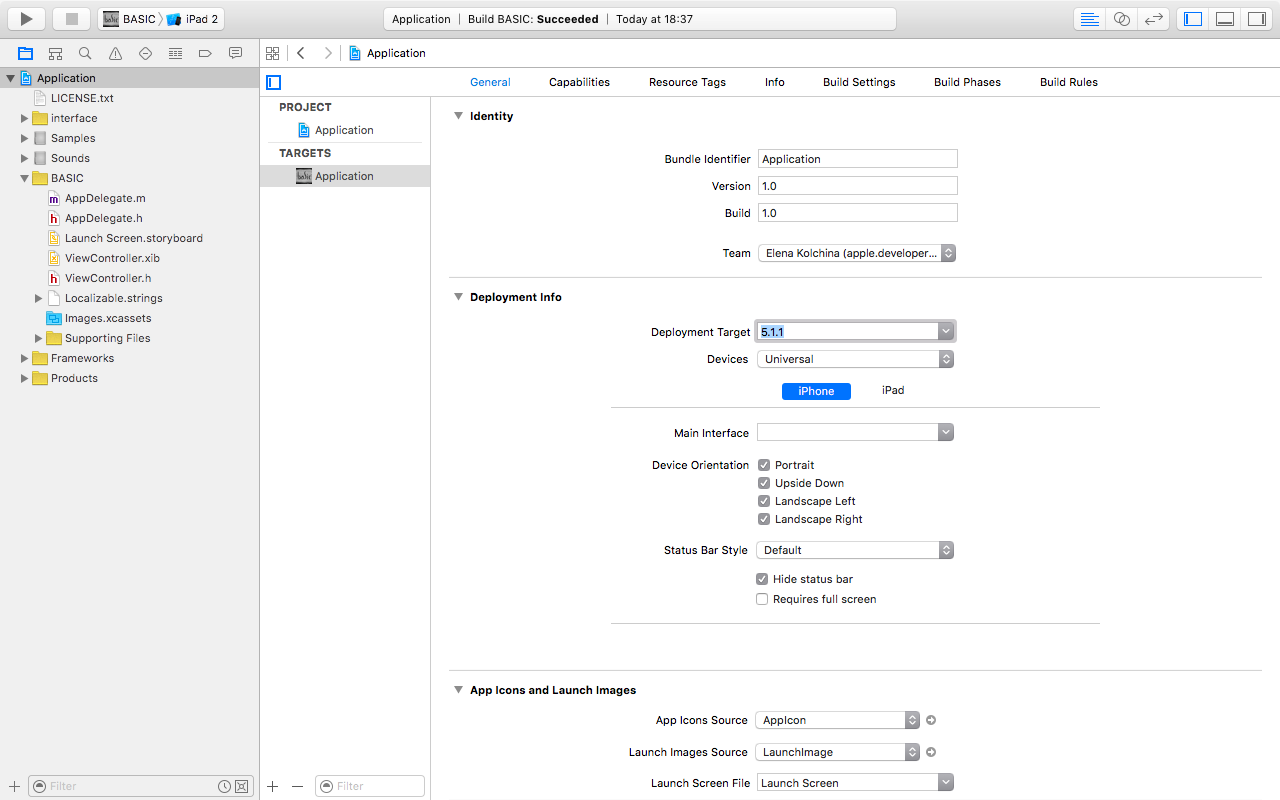Collapse the Identity section
Image resolution: width=1280 pixels, height=800 pixels.
pos(459,116)
